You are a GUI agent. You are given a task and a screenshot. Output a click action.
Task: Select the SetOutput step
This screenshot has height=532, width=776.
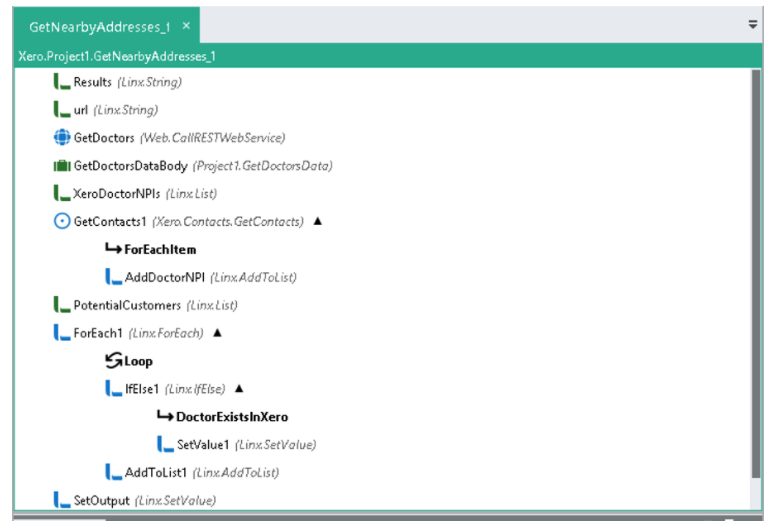(x=135, y=500)
